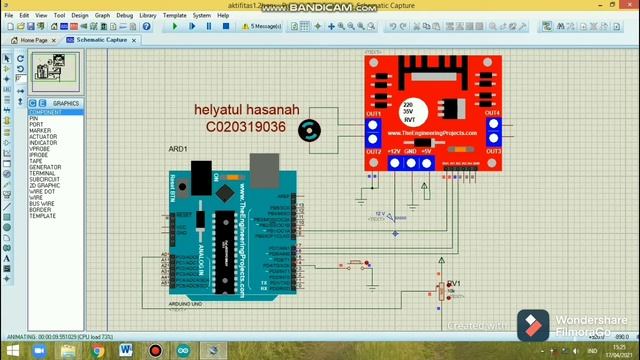Image resolution: width=640 pixels, height=360 pixels.
Task: Select COMPONENT in the graphics list
Action: (x=56, y=112)
